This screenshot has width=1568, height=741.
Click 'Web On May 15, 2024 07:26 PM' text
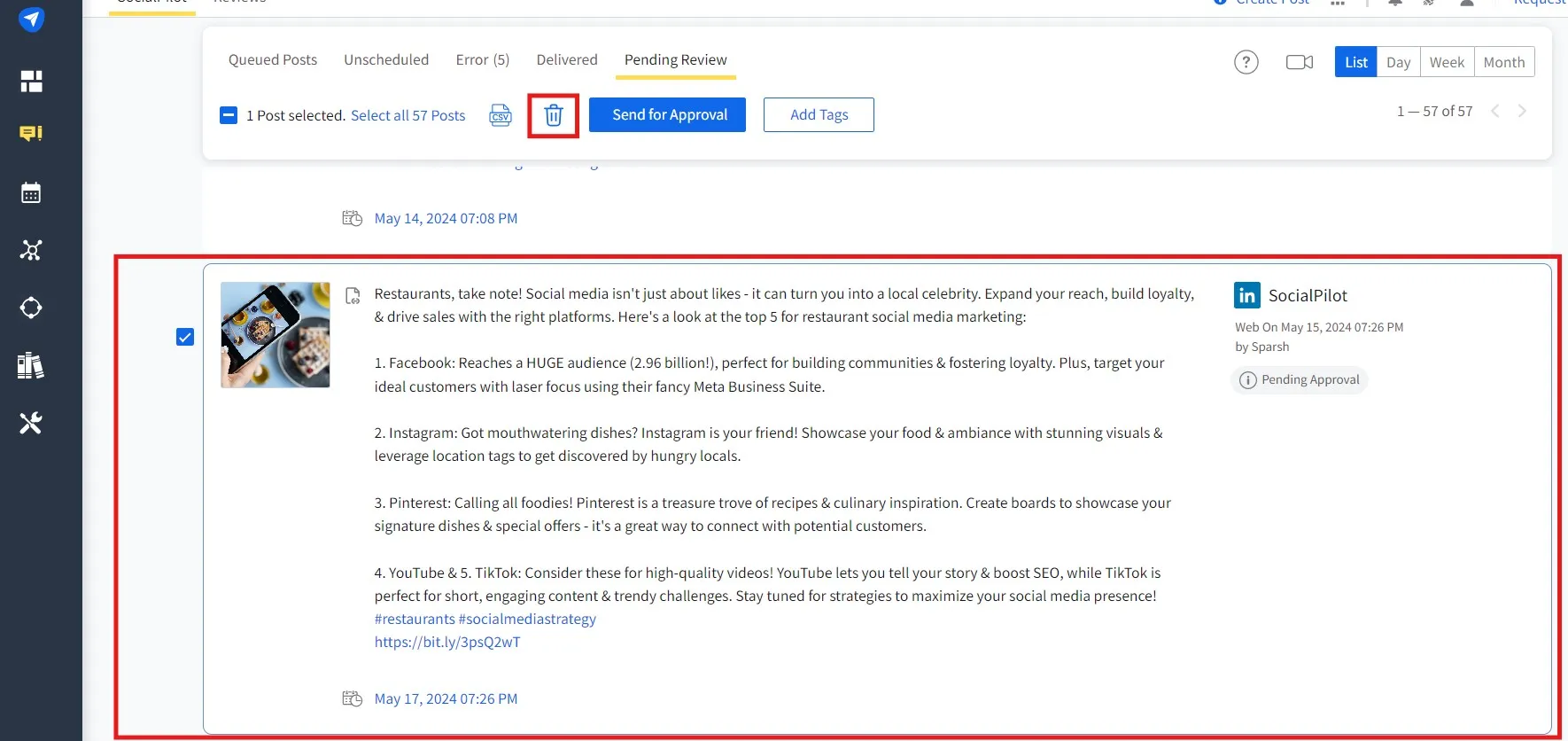pos(1319,327)
